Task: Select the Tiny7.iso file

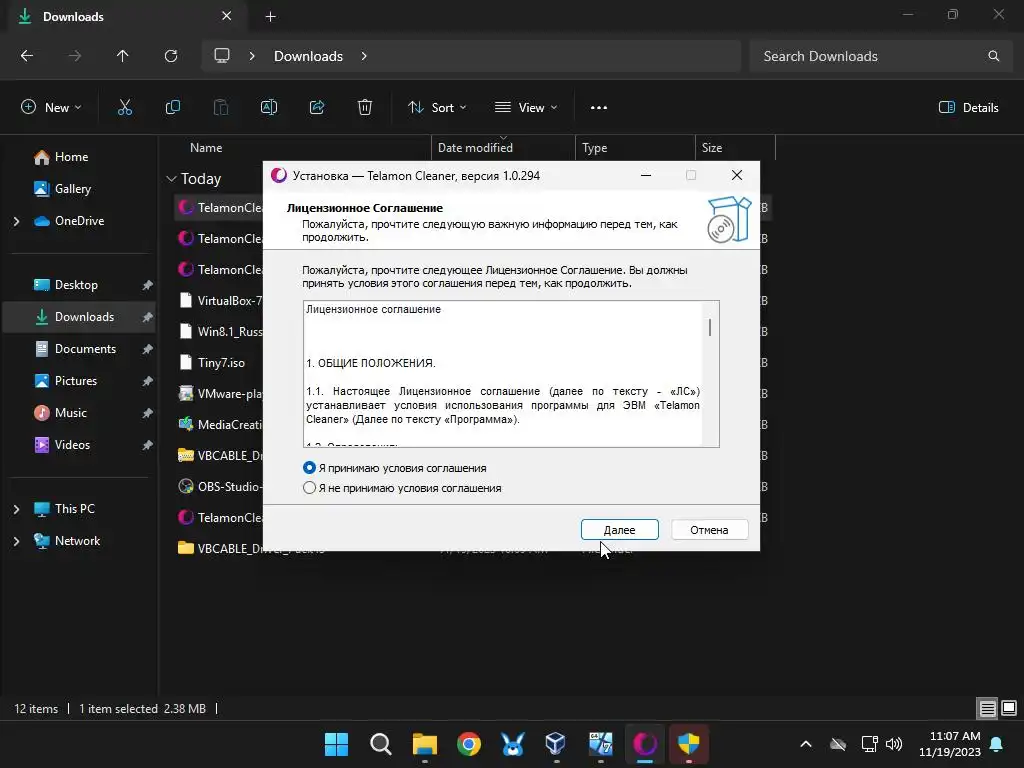Action: click(x=220, y=362)
